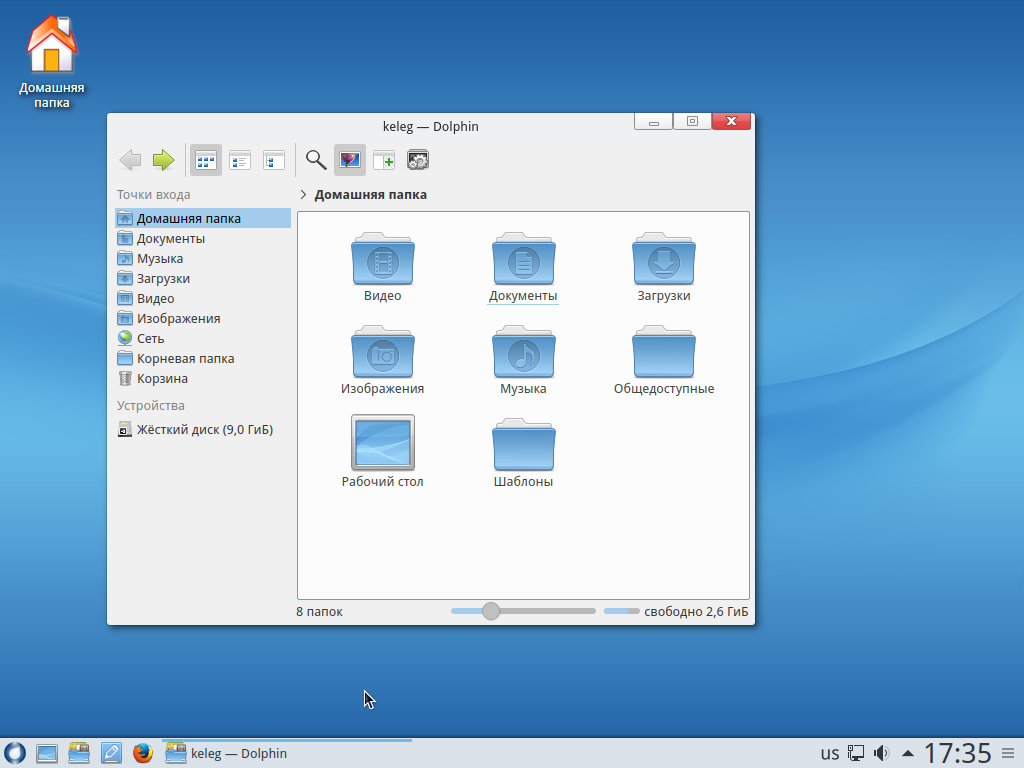Open the keyboard layout 'us' indicator
The width and height of the screenshot is (1024, 768).
coord(830,753)
